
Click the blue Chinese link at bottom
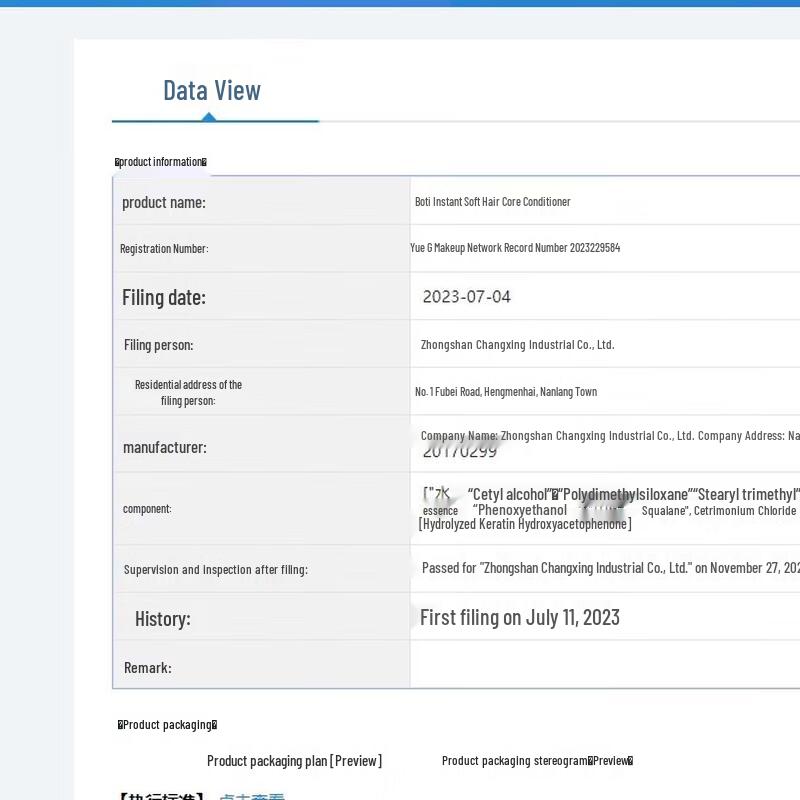click(252, 796)
